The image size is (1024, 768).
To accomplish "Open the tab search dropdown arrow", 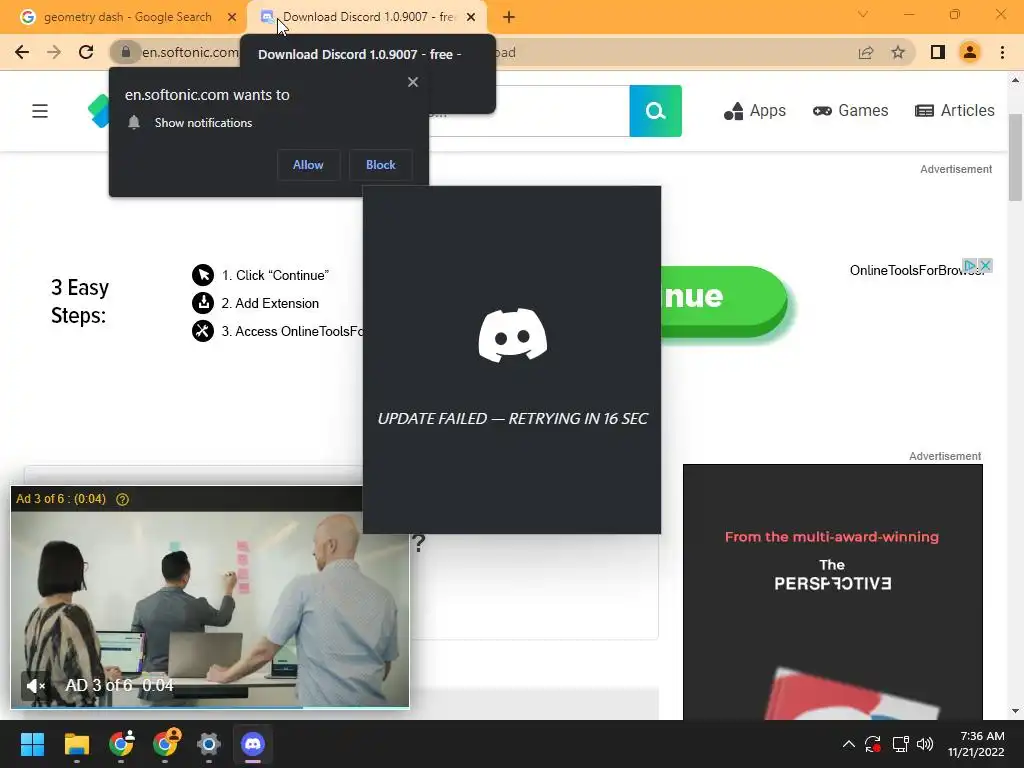I will tap(863, 14).
